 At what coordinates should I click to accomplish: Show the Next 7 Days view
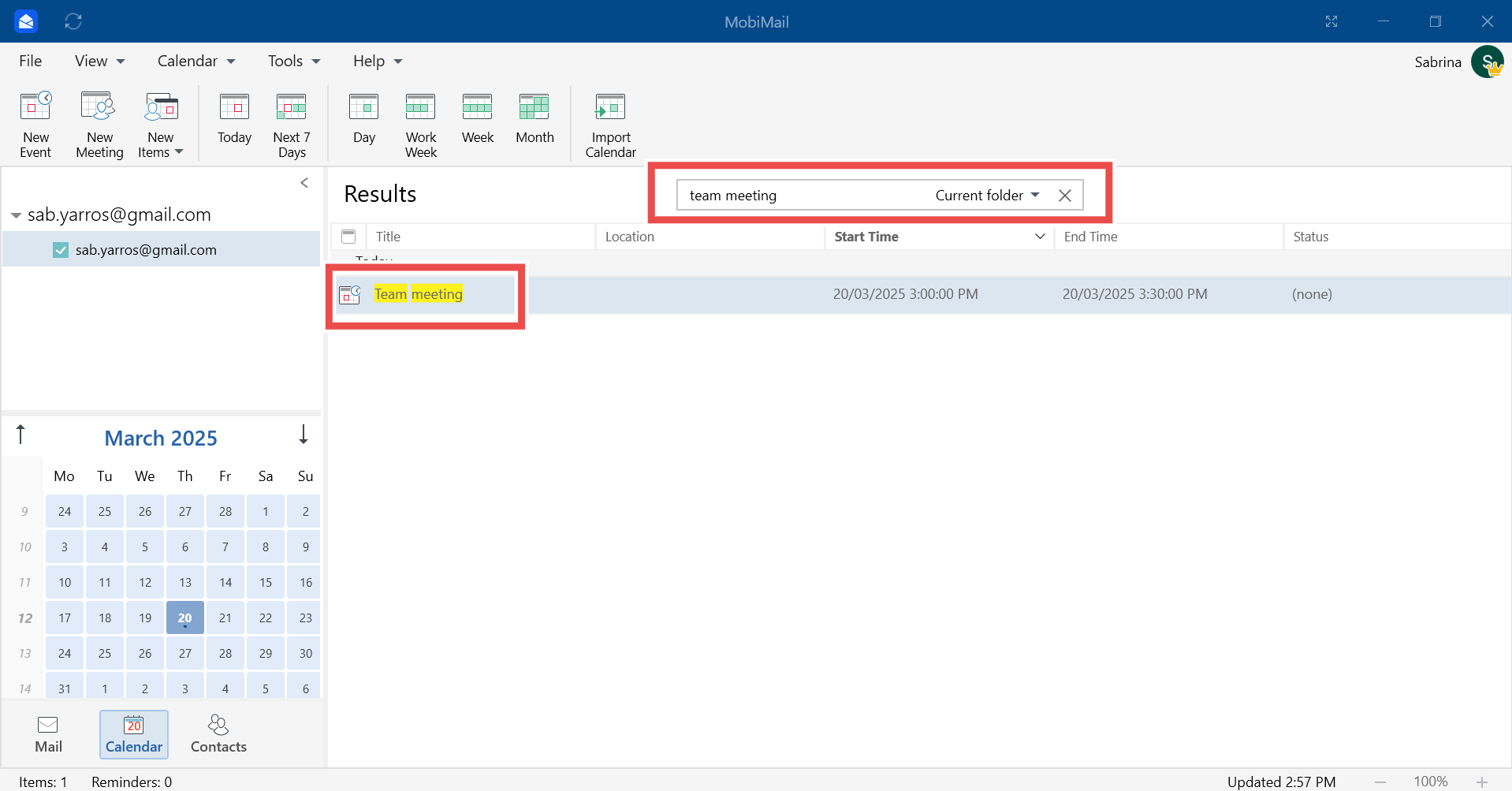tap(292, 125)
